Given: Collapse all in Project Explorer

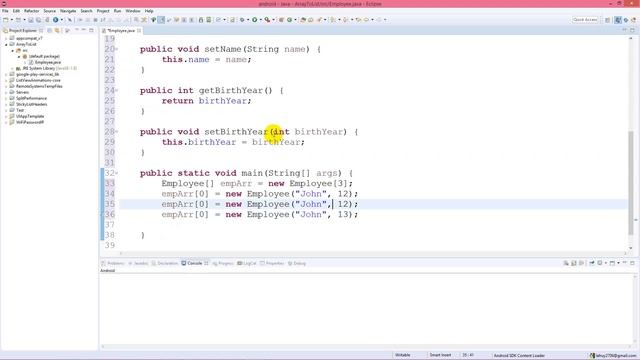Looking at the screenshot, I should tap(49, 31).
